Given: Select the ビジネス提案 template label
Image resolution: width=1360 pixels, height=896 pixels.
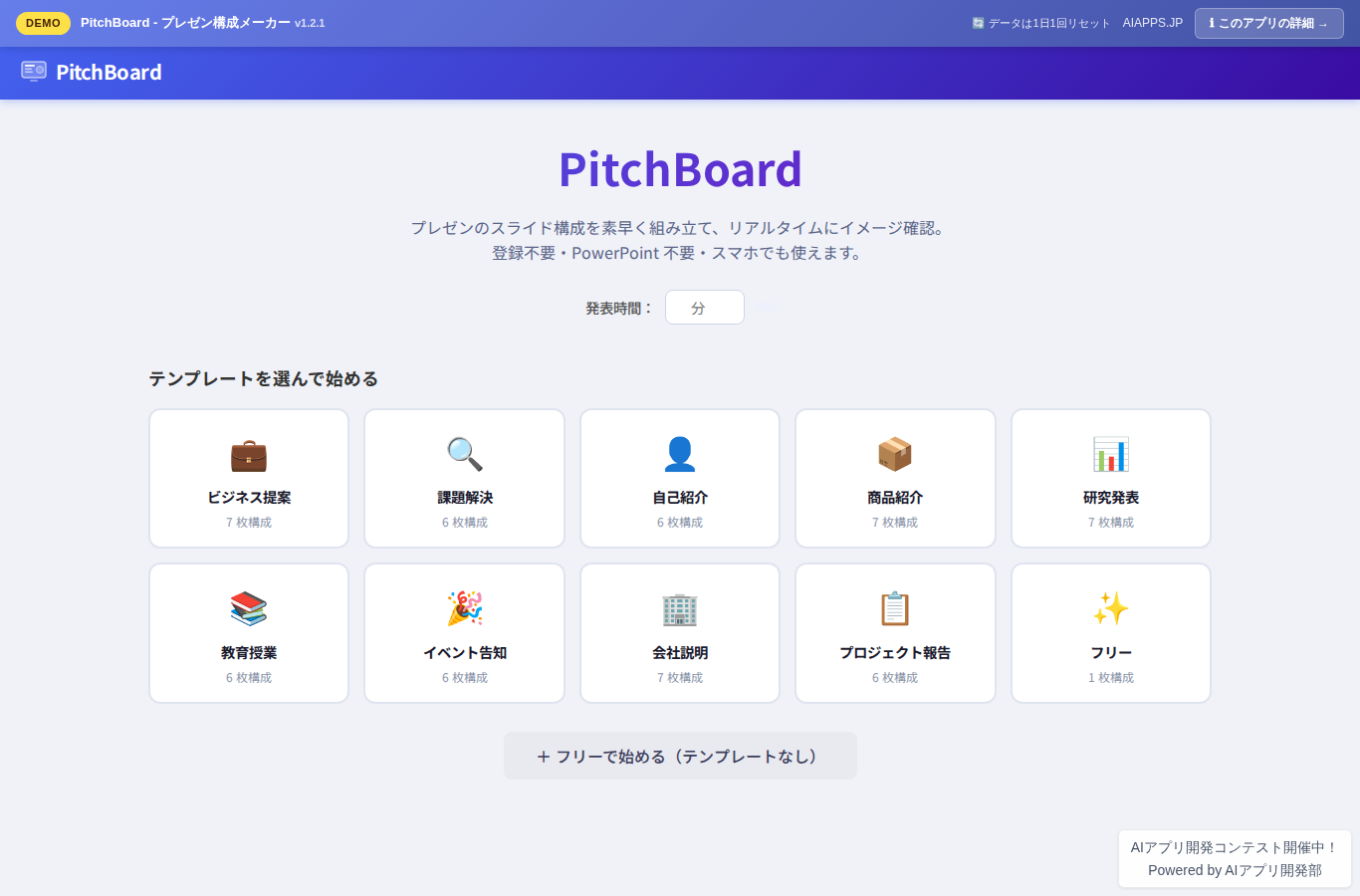Looking at the screenshot, I should click(x=249, y=498).
